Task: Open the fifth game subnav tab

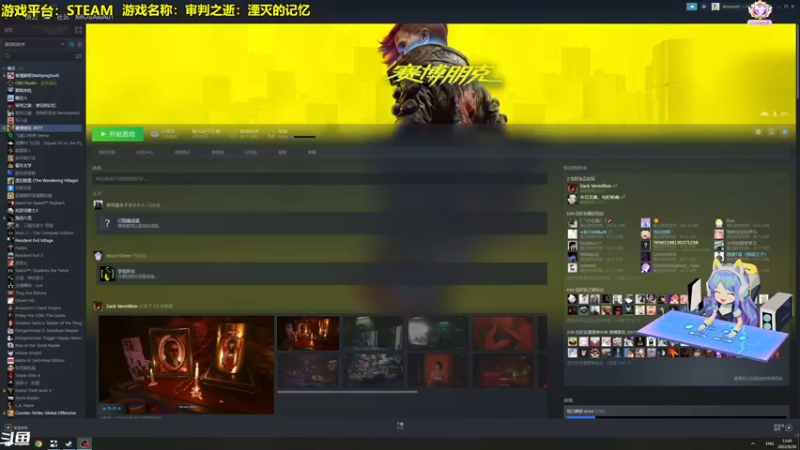Action: 251,152
